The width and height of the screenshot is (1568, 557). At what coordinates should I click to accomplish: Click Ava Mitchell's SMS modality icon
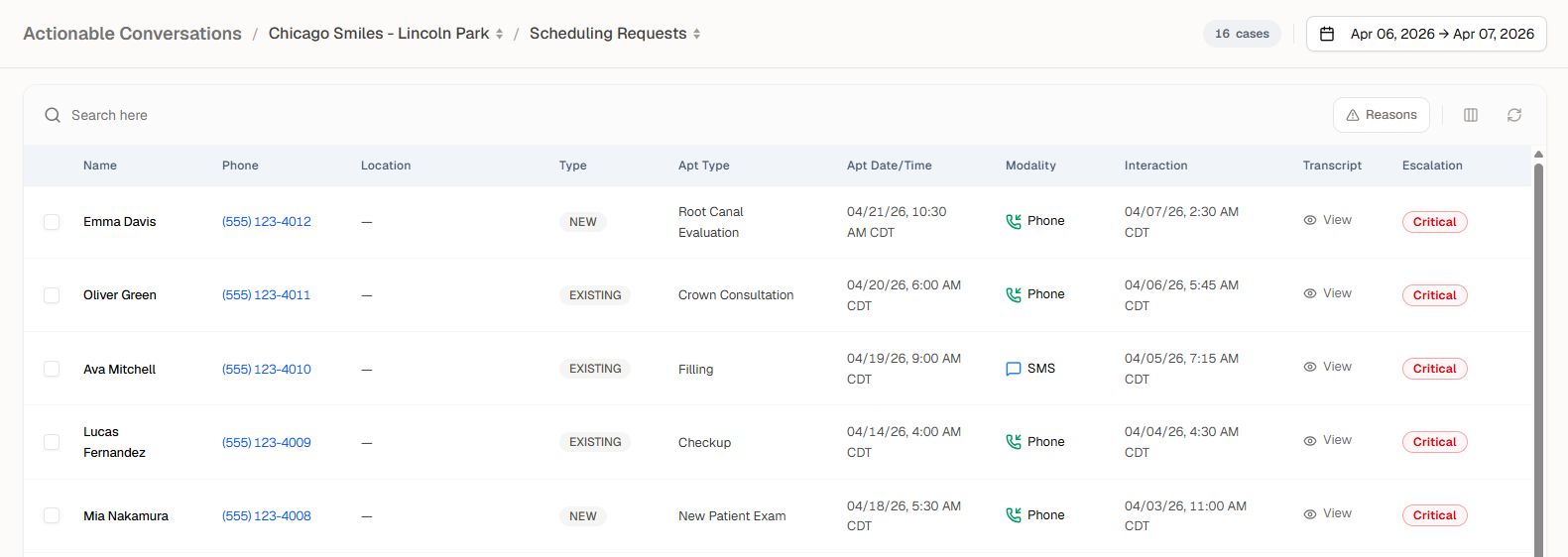1014,369
